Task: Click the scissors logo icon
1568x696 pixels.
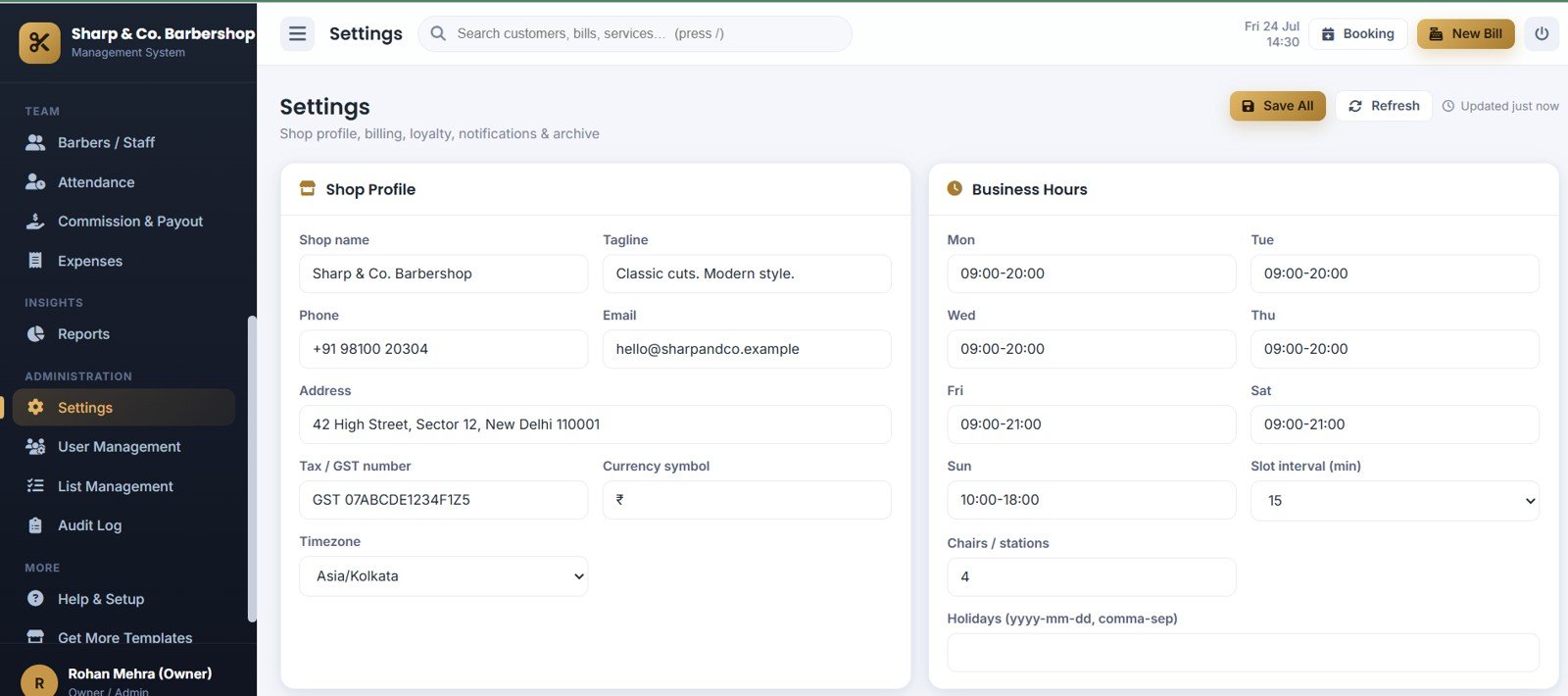Action: point(39,43)
